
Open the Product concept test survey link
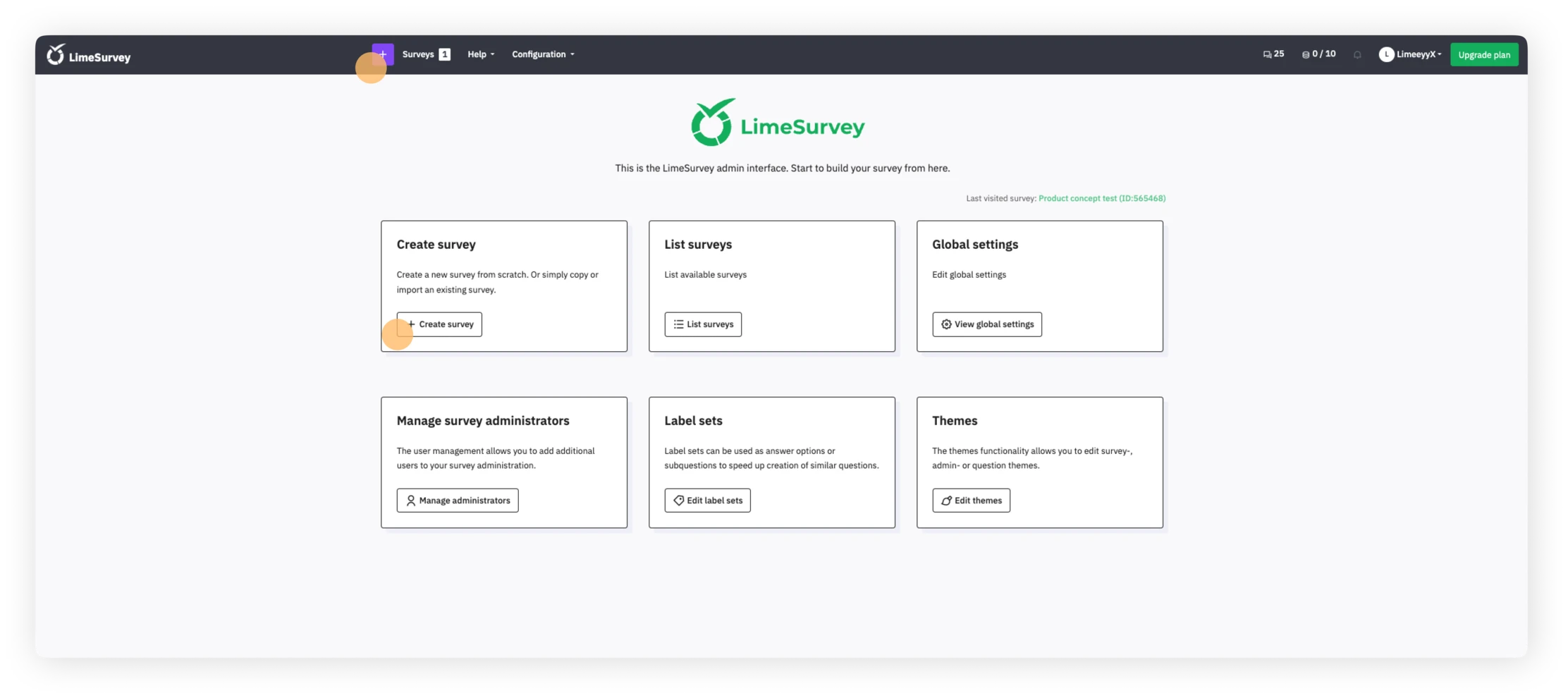click(1101, 198)
